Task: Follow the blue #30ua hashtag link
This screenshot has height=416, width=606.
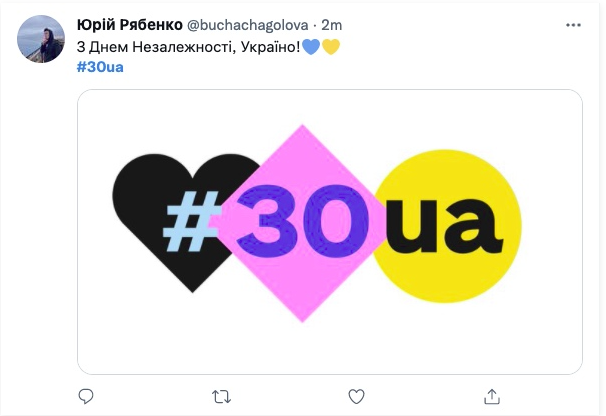Action: pyautogui.click(x=101, y=67)
